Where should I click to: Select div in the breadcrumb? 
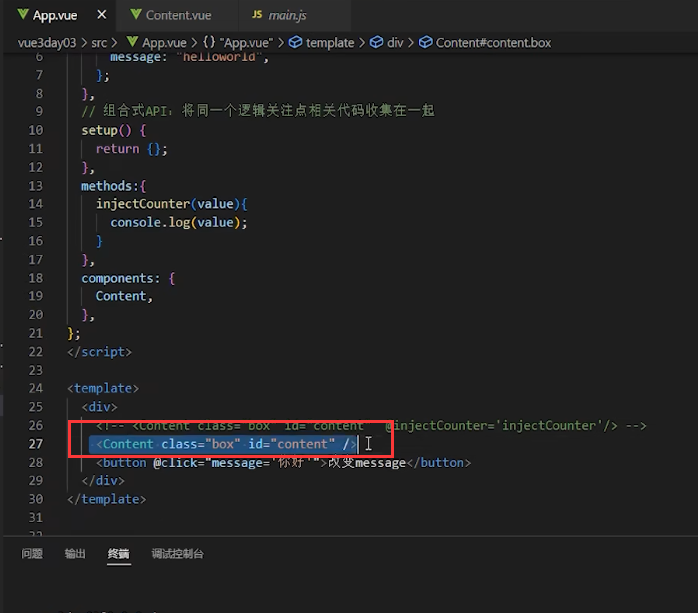(x=395, y=43)
